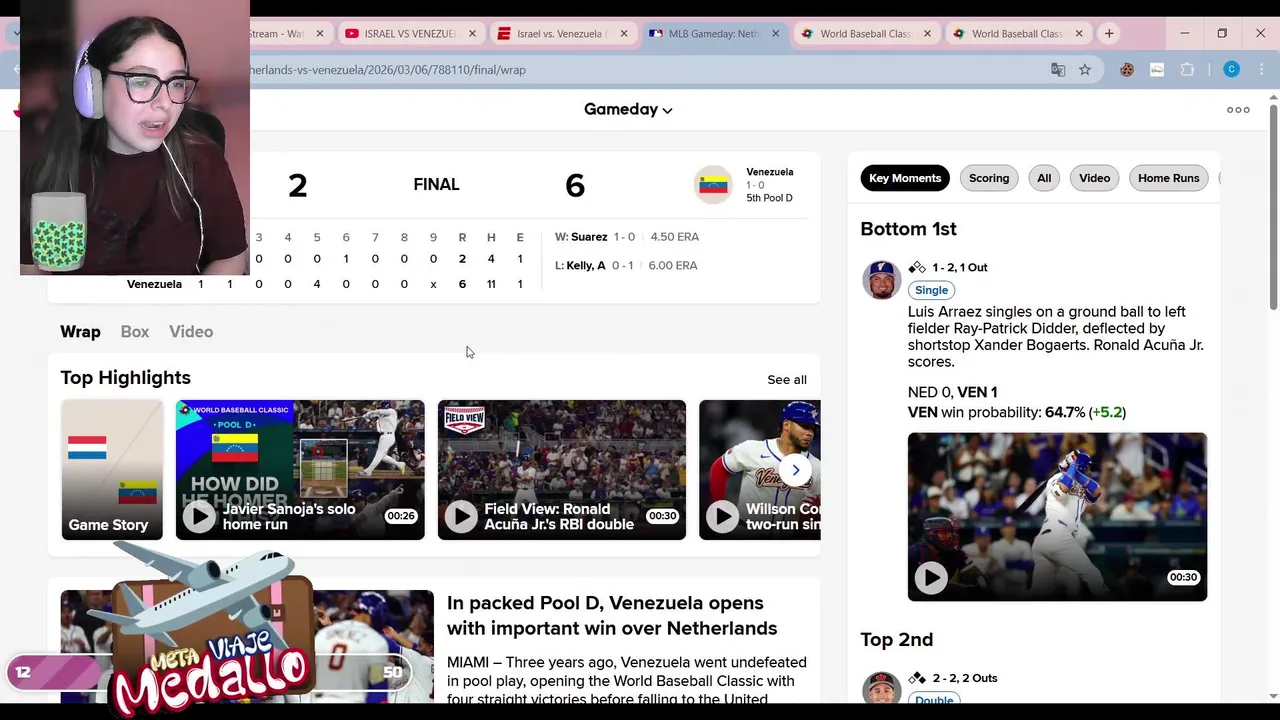Close the Israel vs. Venezuela ESPN tab

(x=624, y=34)
